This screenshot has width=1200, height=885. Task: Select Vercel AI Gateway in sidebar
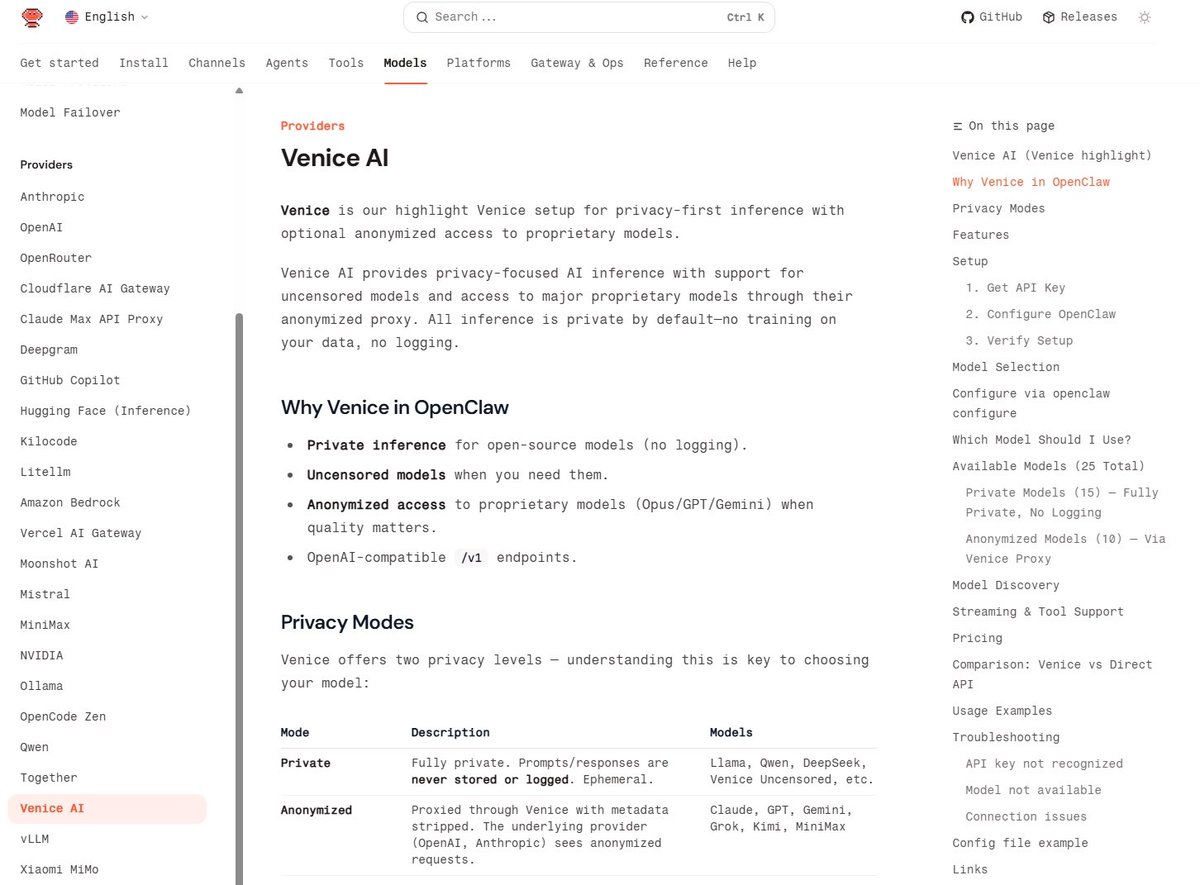(x=81, y=533)
